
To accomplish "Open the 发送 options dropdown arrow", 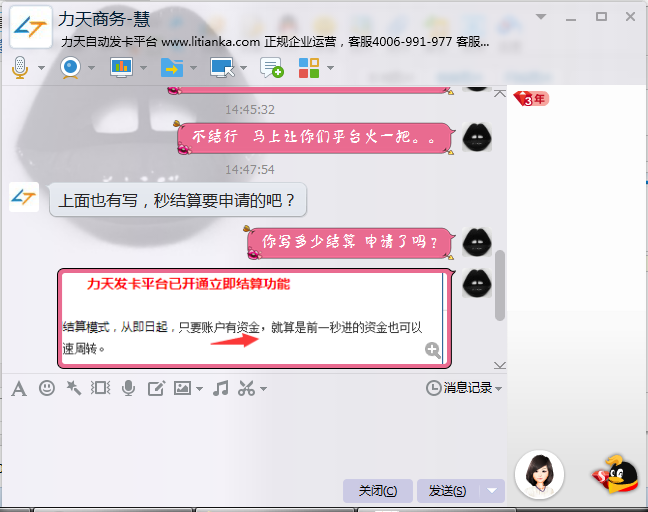I will pos(492,491).
